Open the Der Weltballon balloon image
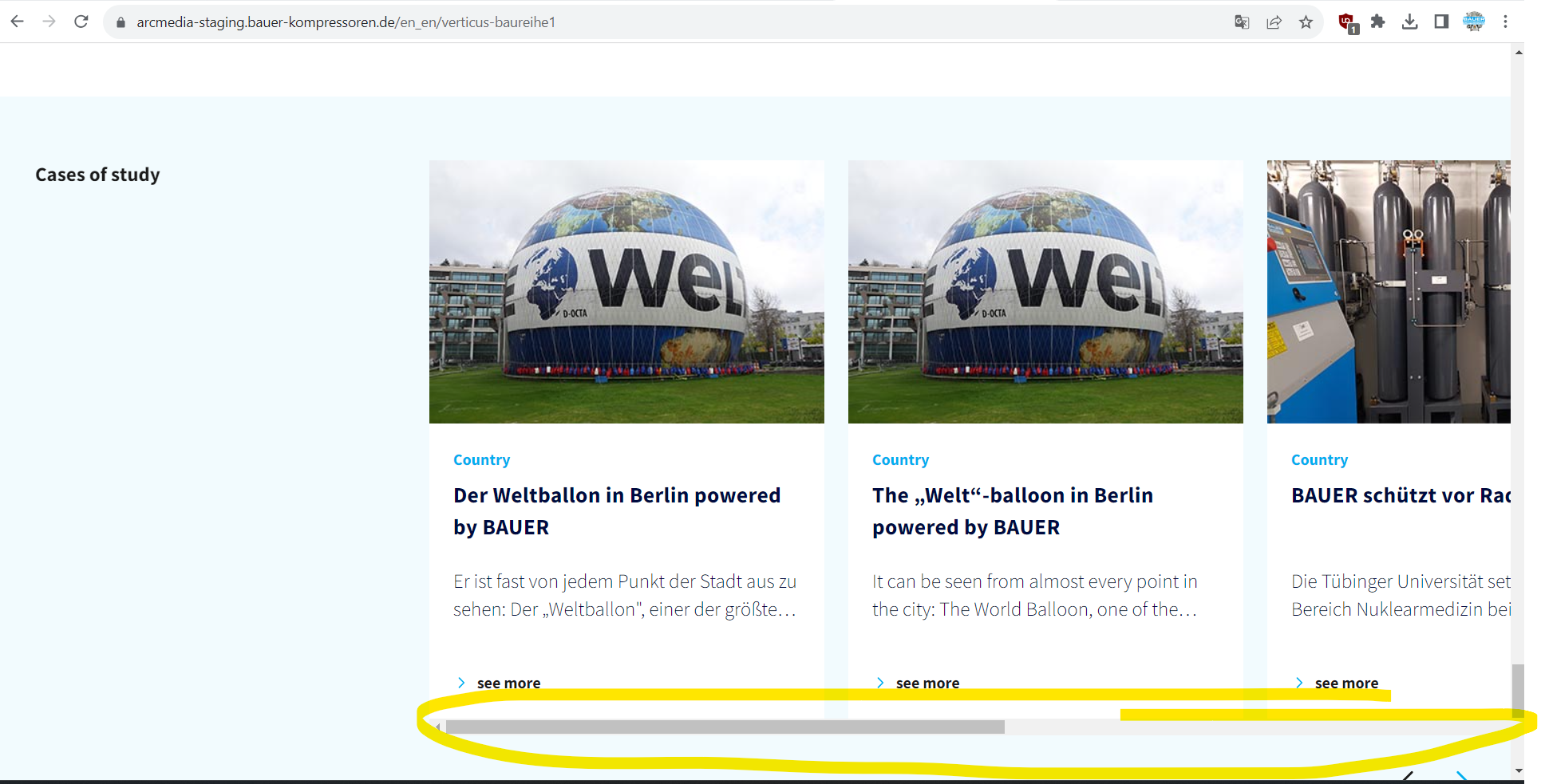 [x=626, y=292]
